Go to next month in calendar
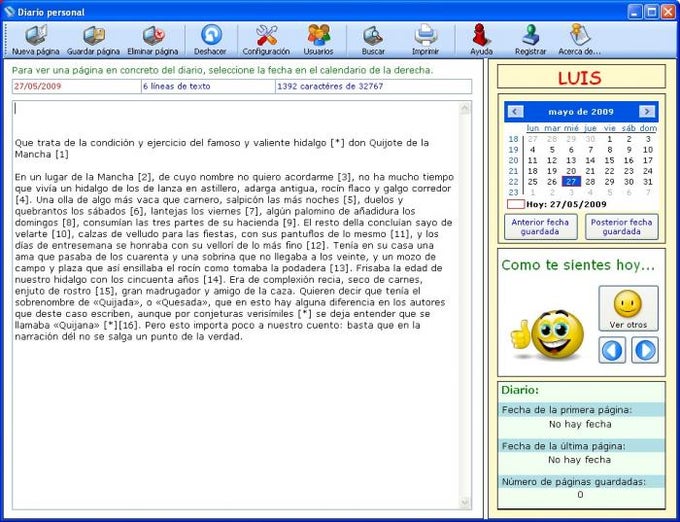The height and width of the screenshot is (522, 680). (647, 111)
